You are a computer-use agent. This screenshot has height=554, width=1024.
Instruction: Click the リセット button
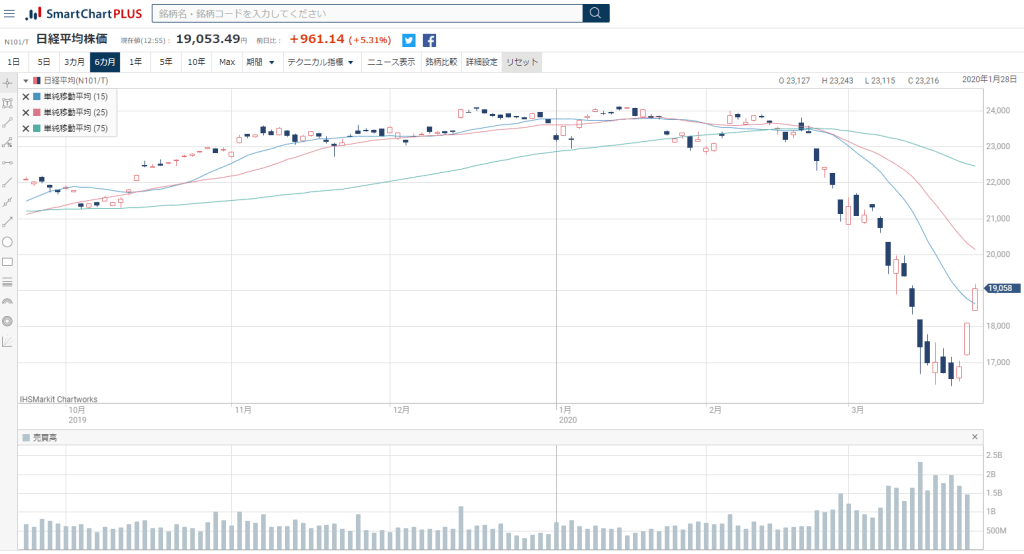[x=522, y=62]
